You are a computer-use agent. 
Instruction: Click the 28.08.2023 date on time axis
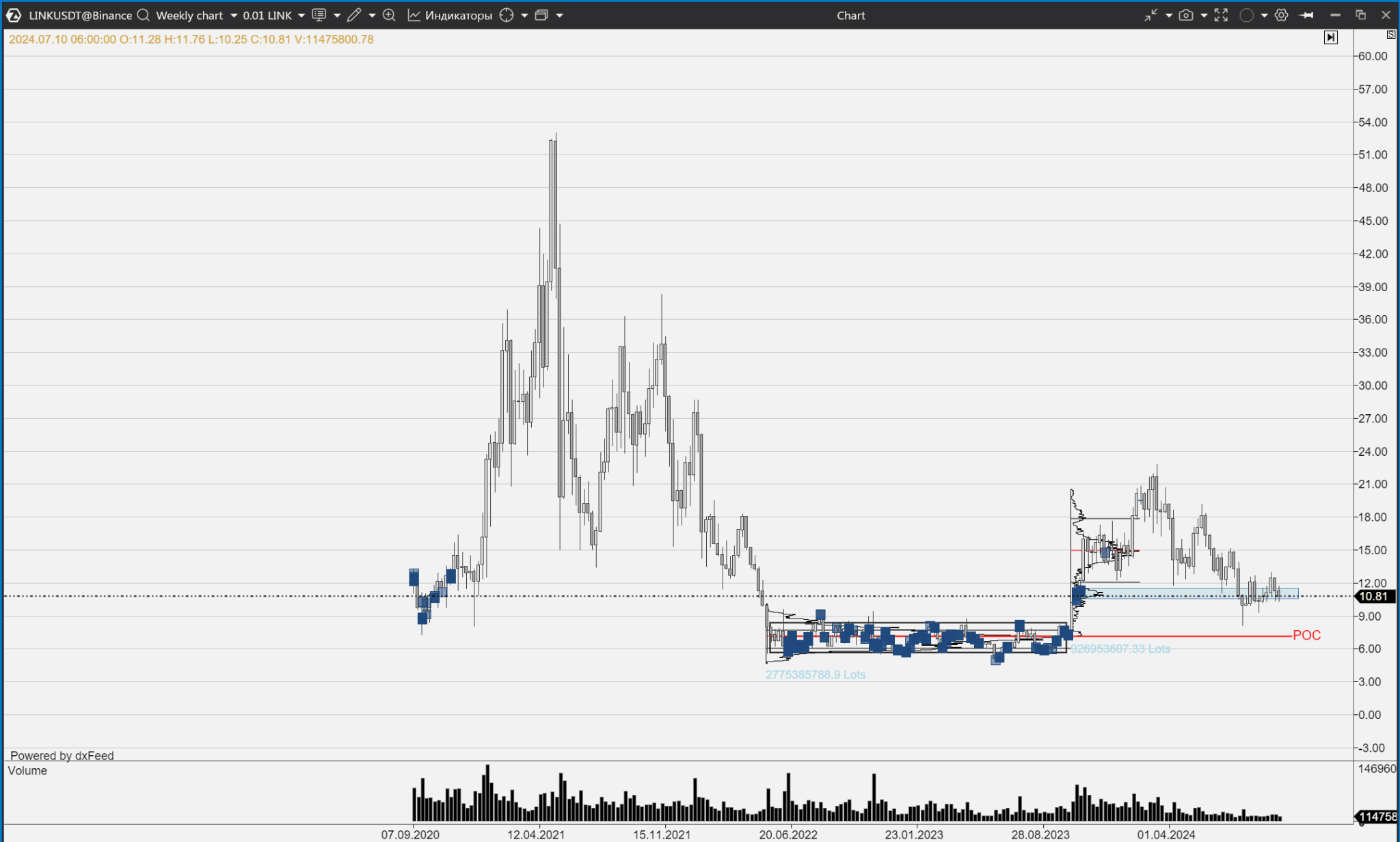(1040, 834)
